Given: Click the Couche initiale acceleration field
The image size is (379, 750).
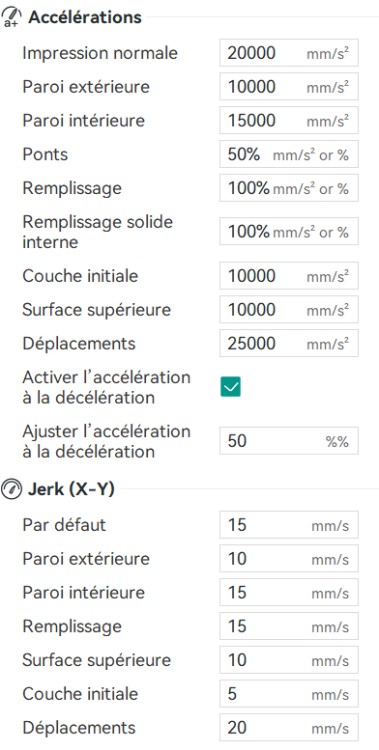Looking at the screenshot, I should tap(289, 276).
